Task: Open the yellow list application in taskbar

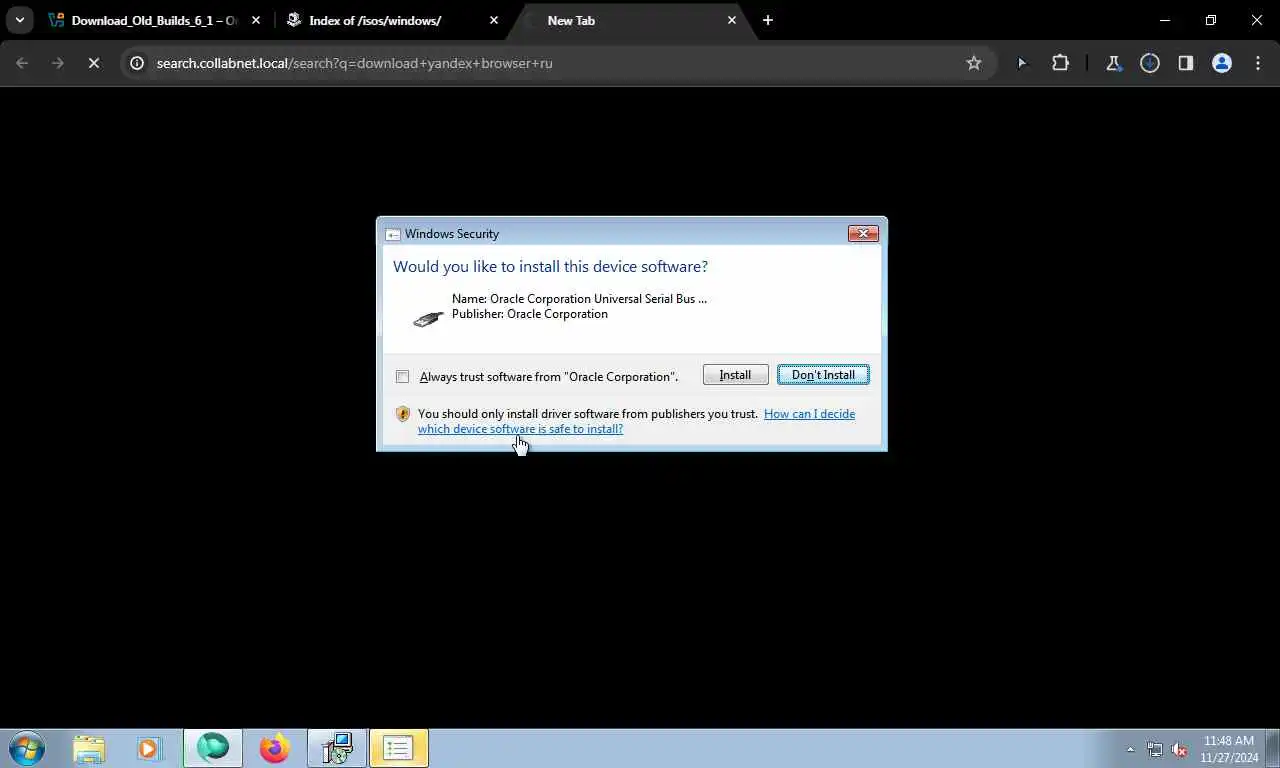Action: click(399, 748)
